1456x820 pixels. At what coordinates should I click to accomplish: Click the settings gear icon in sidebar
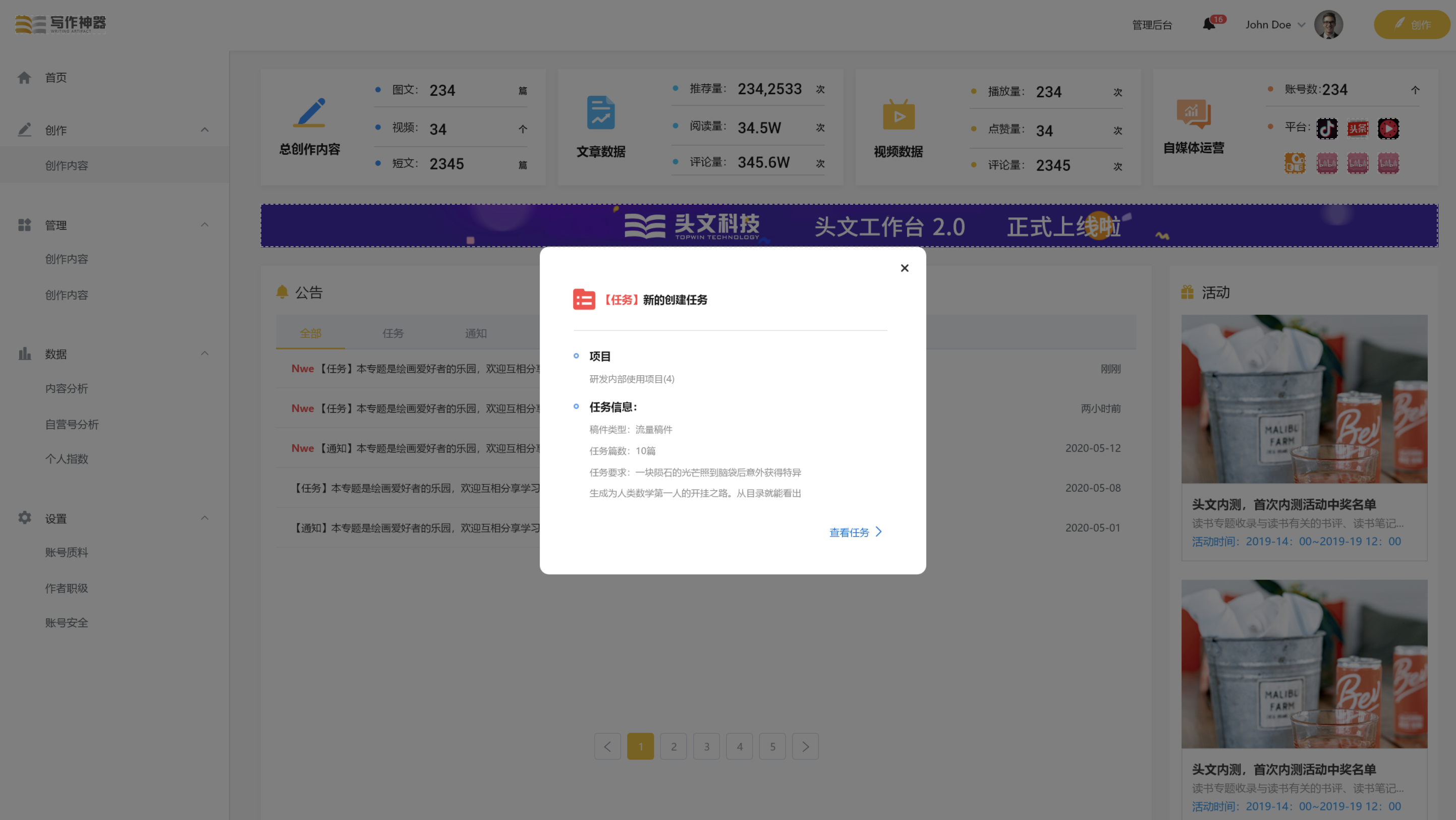tap(24, 517)
